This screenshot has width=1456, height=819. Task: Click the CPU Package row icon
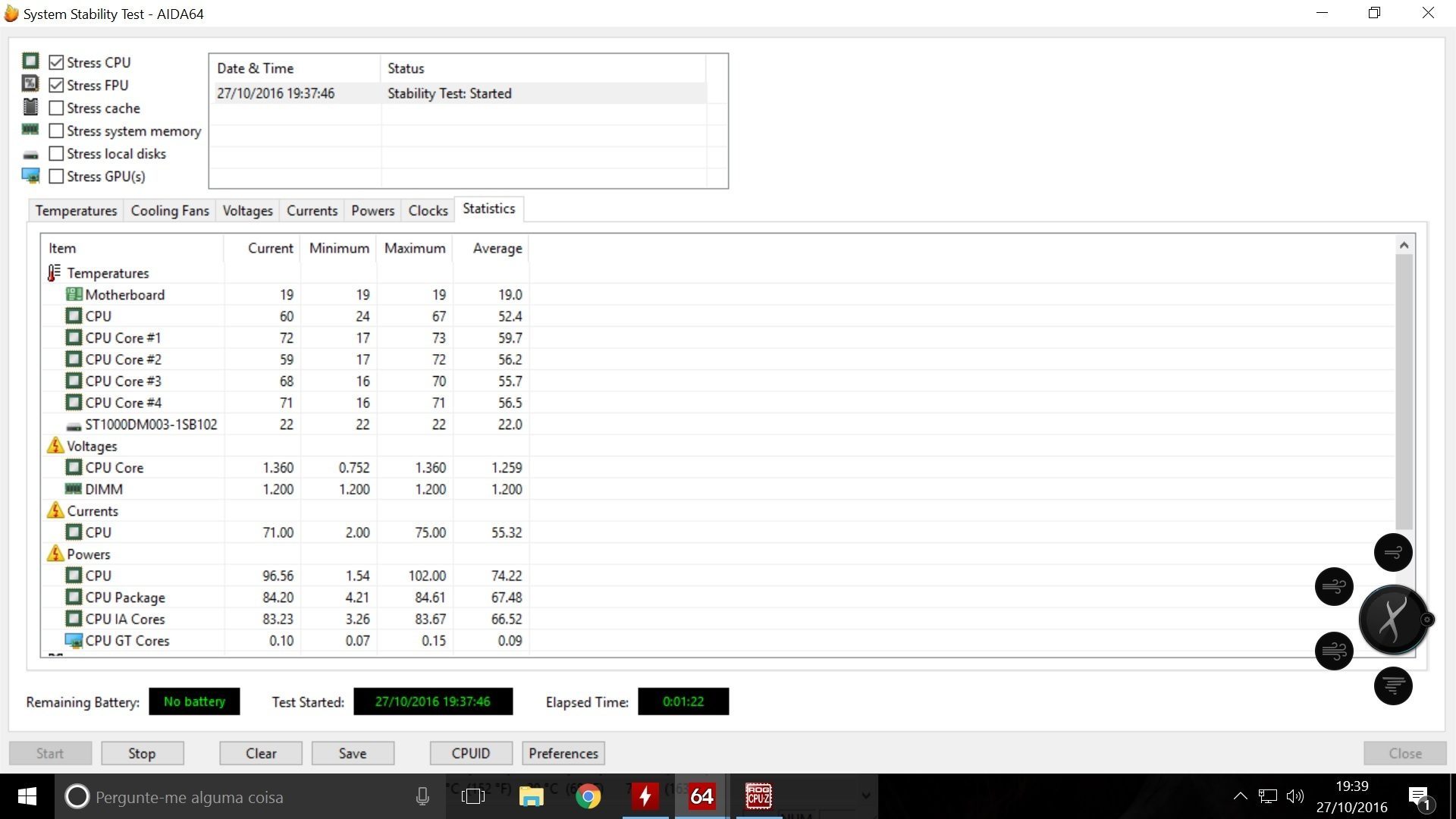coord(74,597)
